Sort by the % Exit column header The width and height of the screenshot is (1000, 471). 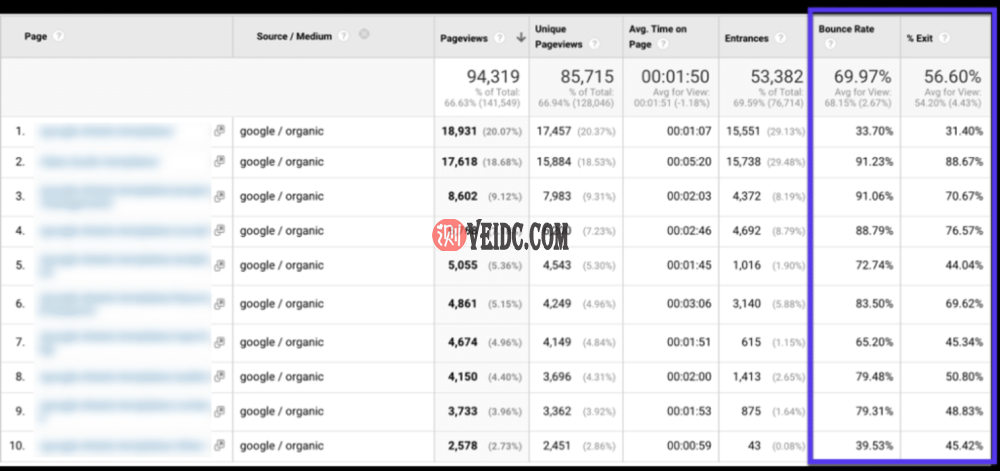coord(920,38)
